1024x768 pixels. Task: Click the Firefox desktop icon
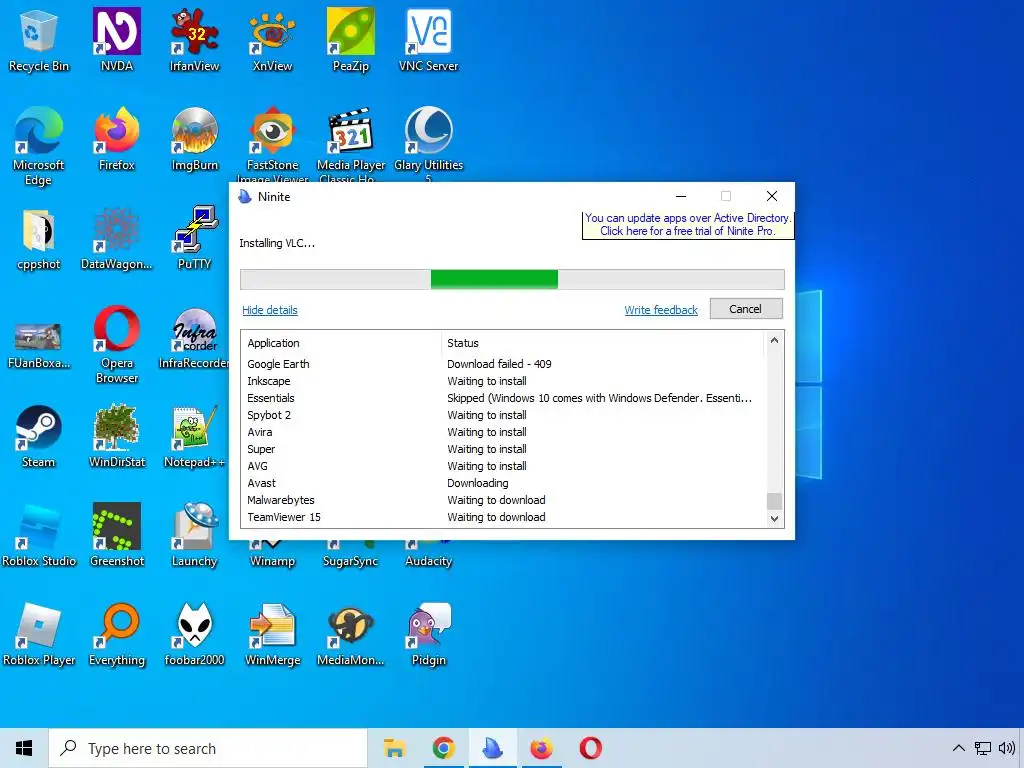tap(117, 140)
